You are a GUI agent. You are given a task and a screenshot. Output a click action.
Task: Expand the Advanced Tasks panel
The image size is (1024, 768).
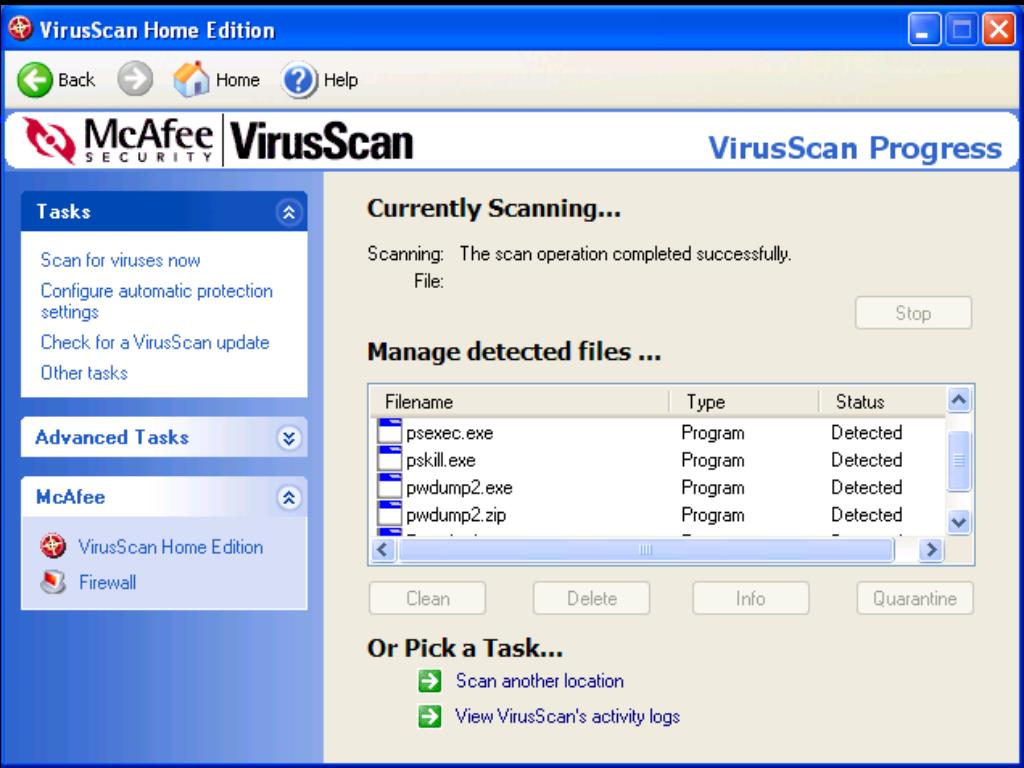point(289,438)
